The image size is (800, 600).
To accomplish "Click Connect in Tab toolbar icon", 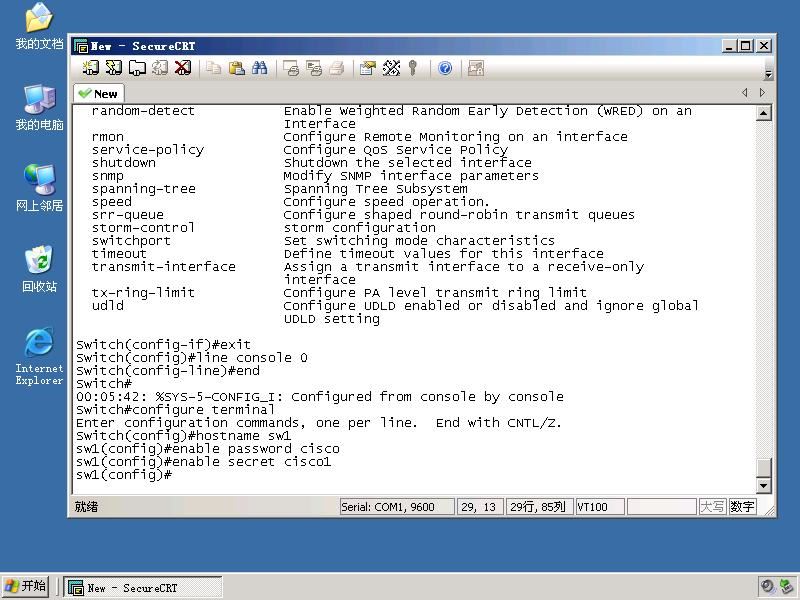I will [137, 68].
